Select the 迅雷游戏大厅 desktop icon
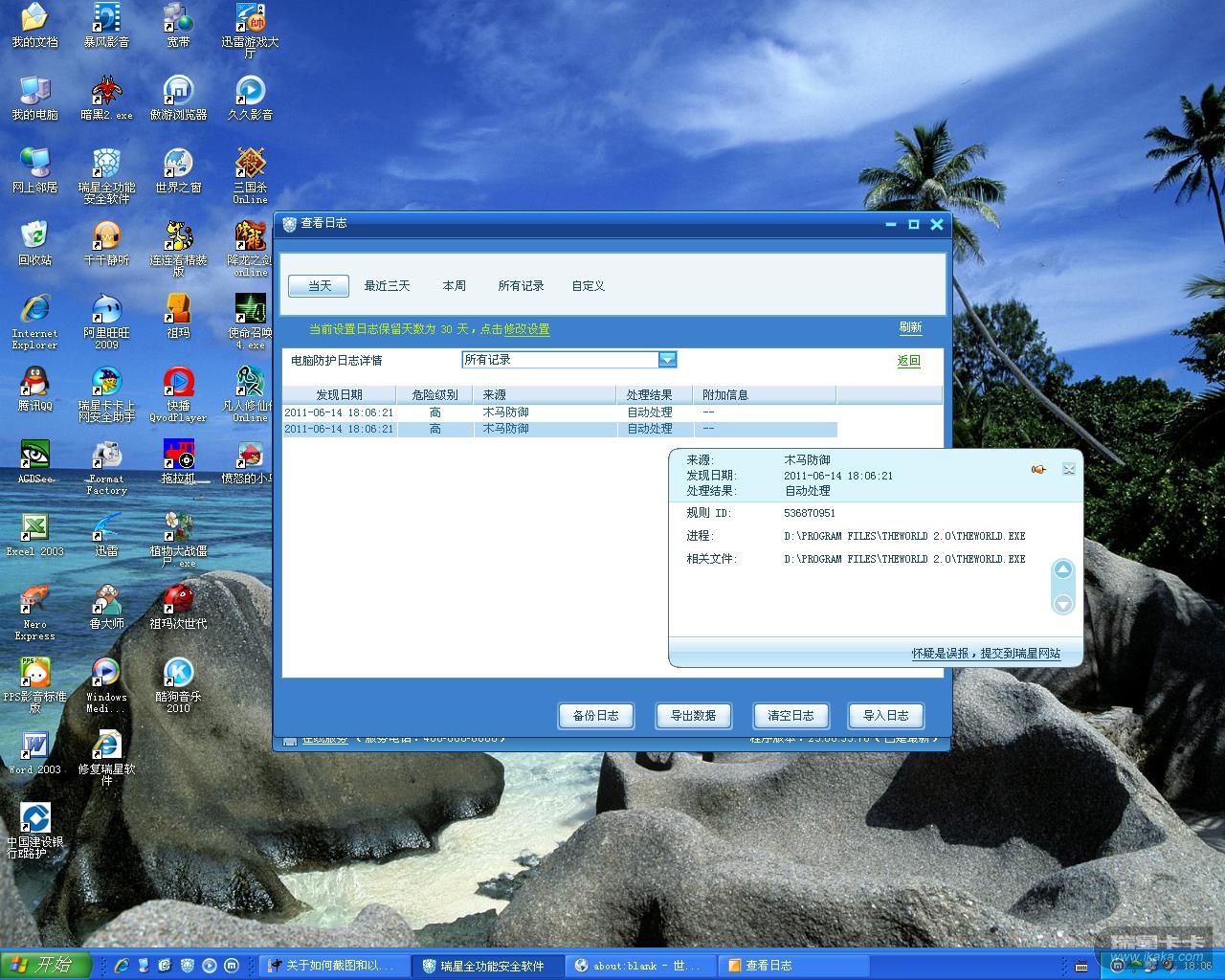This screenshot has height=980, width=1225. pos(250,31)
